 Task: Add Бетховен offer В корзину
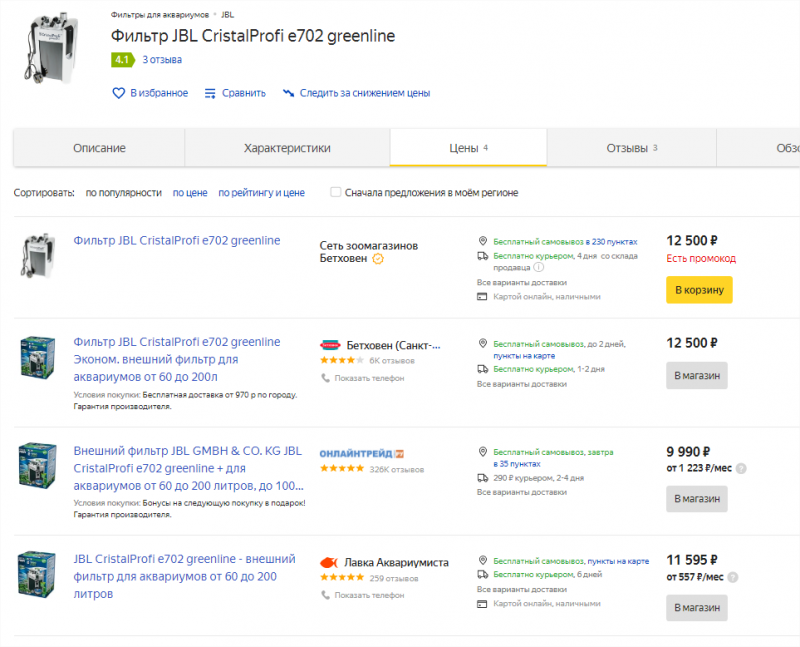pos(699,290)
